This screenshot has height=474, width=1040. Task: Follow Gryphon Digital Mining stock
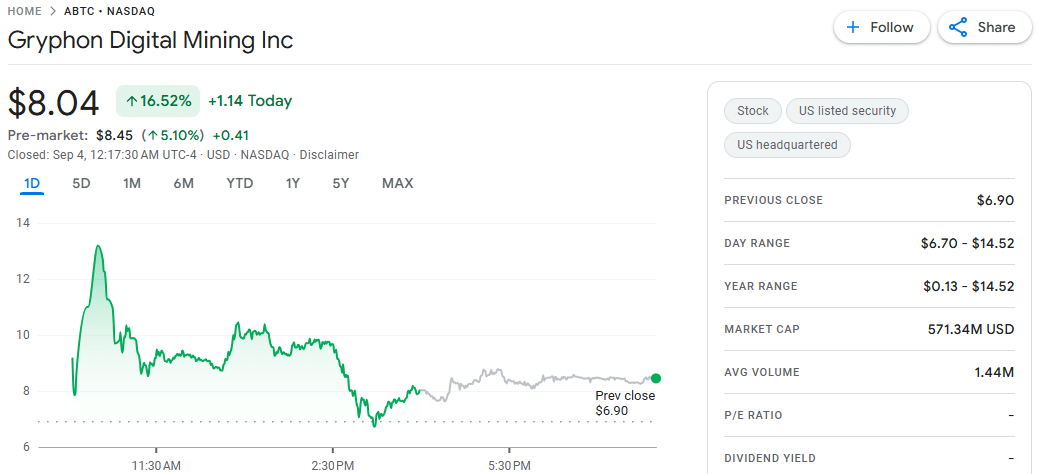[881, 27]
